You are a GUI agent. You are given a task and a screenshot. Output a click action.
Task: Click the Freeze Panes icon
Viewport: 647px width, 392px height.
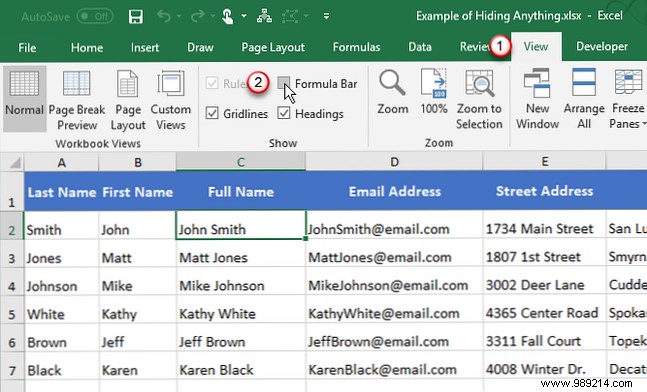pyautogui.click(x=628, y=83)
